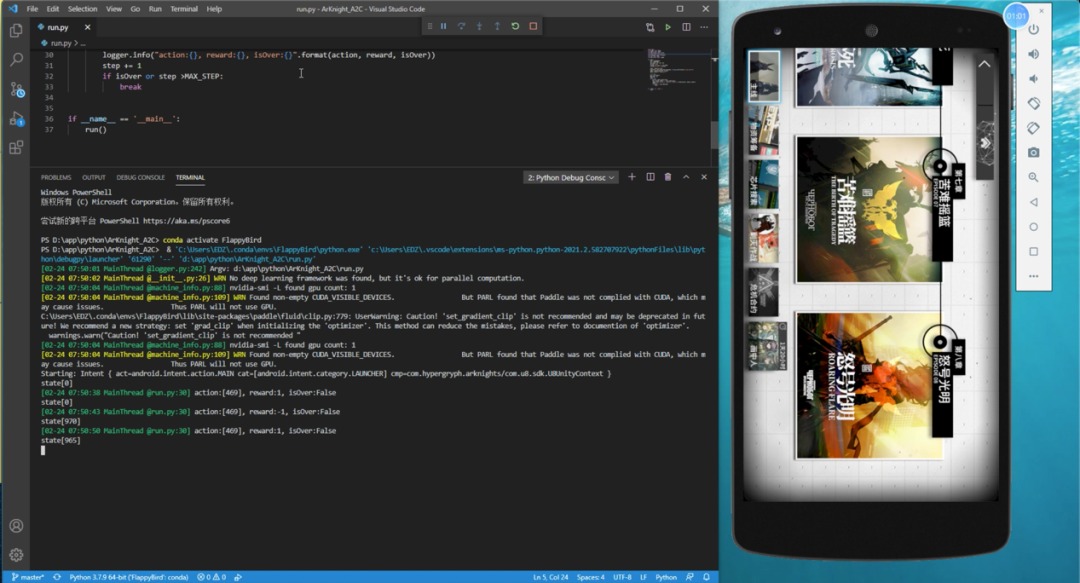
Task: Change indentation via Spaces: 4
Action: pyautogui.click(x=590, y=577)
